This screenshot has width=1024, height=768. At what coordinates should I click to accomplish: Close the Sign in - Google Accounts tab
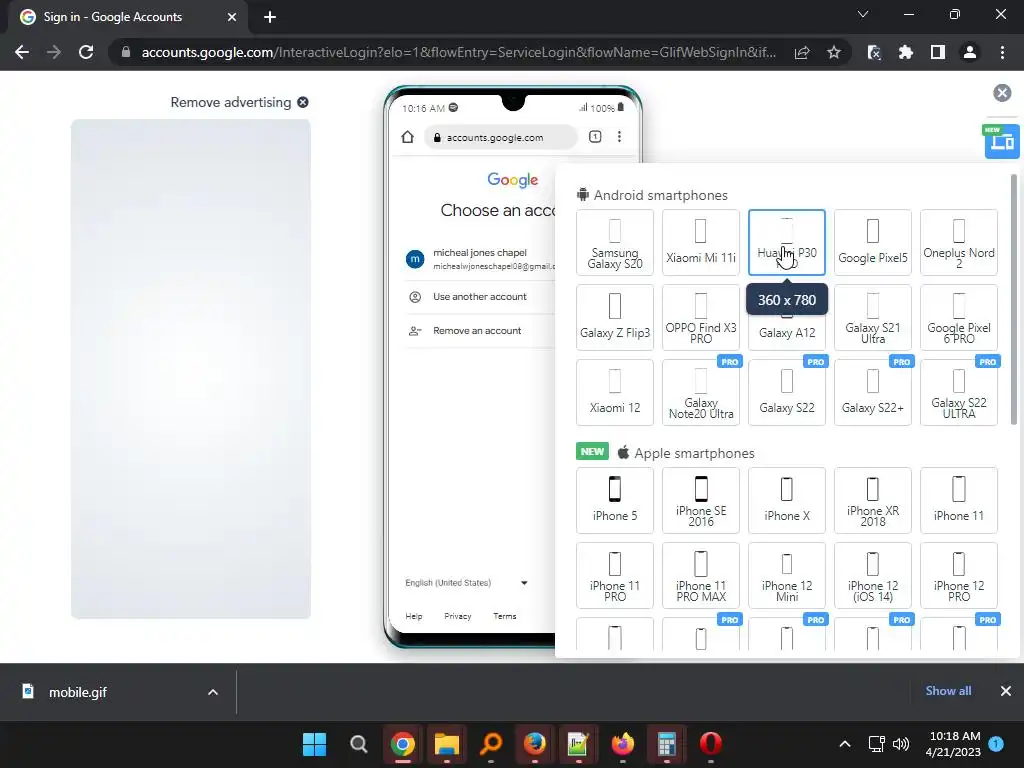pyautogui.click(x=232, y=17)
